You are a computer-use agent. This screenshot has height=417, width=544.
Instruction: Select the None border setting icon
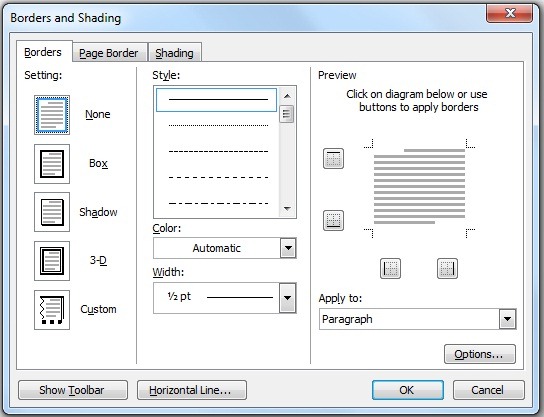pos(52,115)
